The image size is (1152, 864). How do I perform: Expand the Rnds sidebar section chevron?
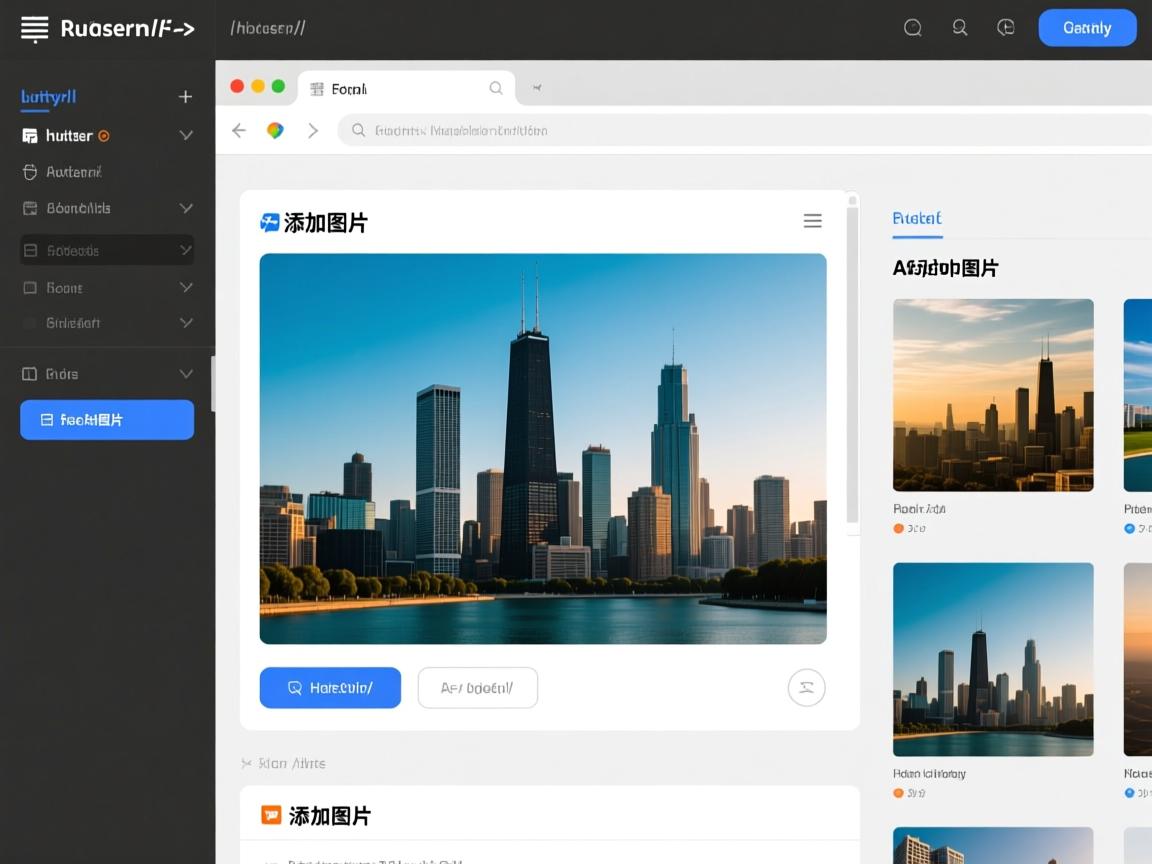(x=185, y=374)
